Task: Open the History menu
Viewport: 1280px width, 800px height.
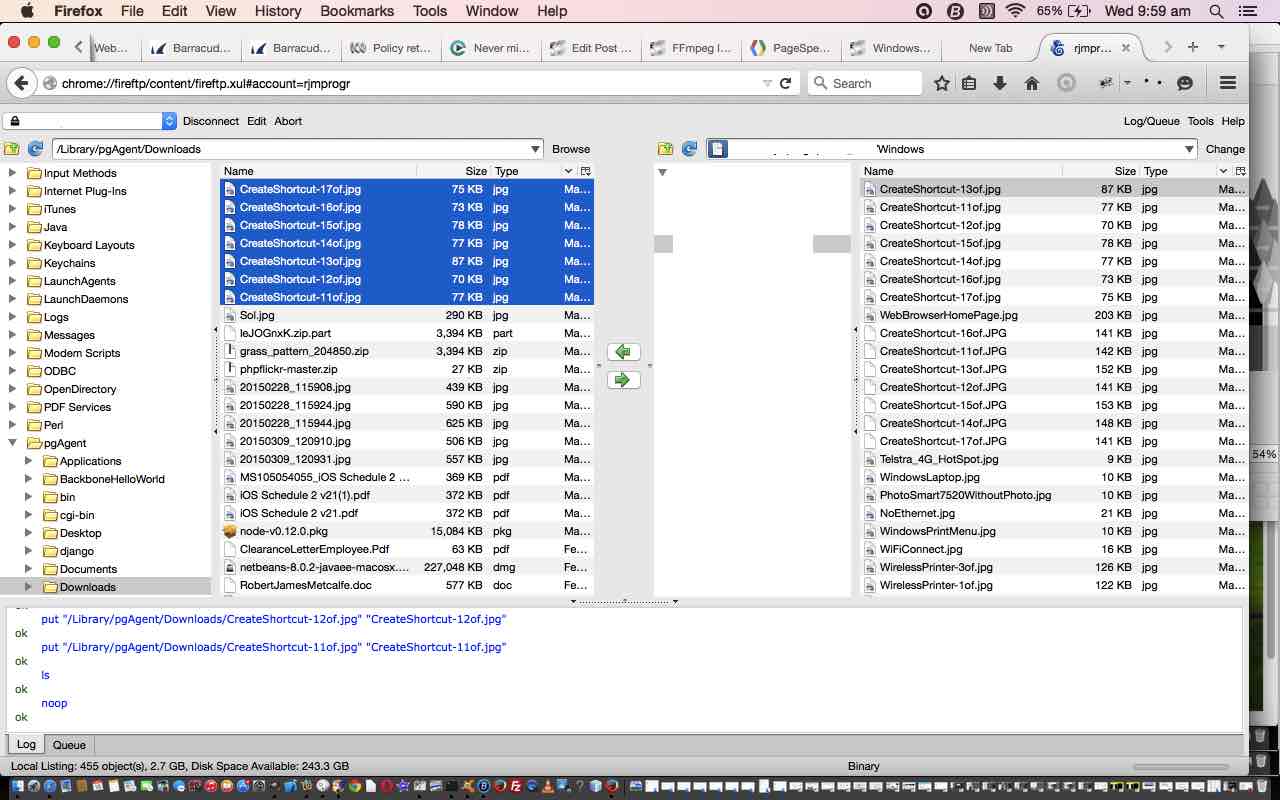Action: [x=278, y=11]
